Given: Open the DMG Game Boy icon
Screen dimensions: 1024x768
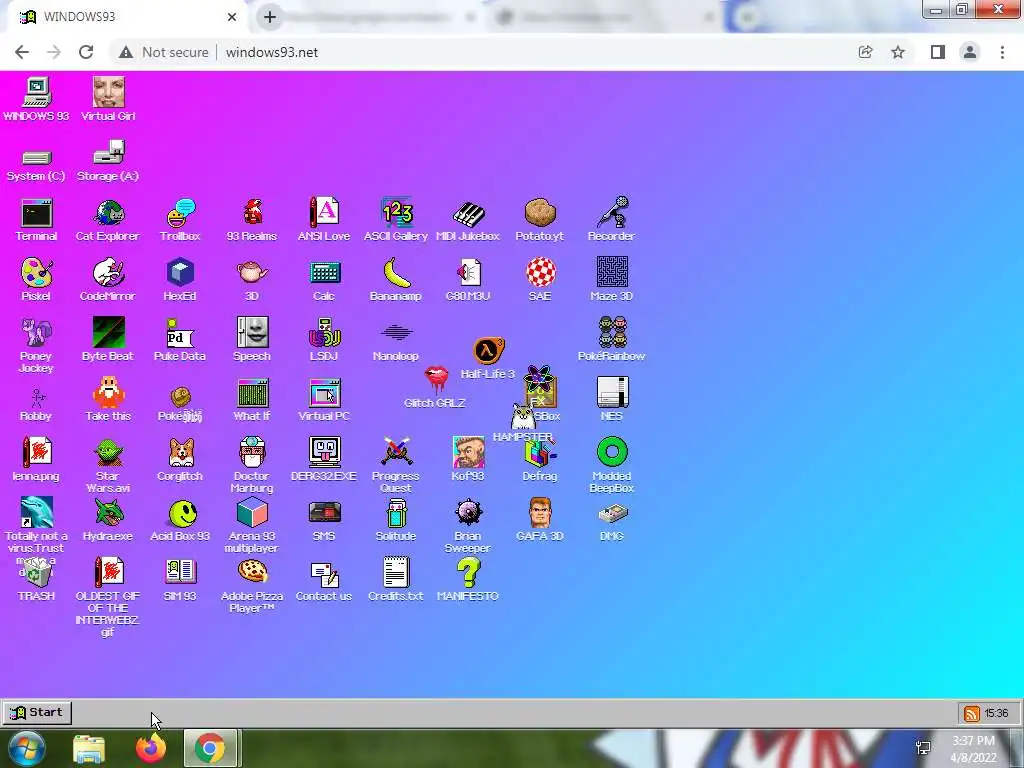Looking at the screenshot, I should 613,514.
